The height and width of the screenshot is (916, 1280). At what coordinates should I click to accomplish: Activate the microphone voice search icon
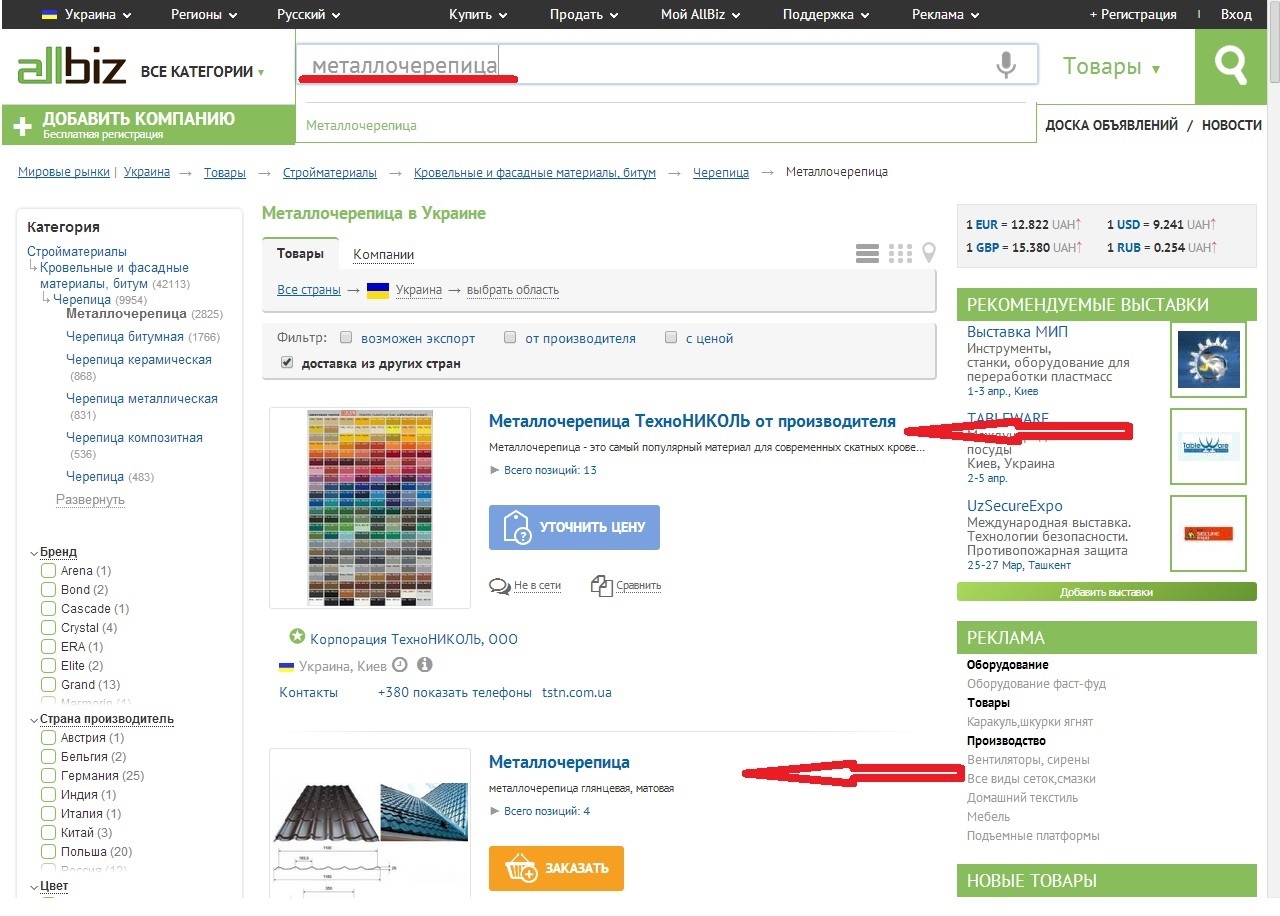tap(1006, 66)
